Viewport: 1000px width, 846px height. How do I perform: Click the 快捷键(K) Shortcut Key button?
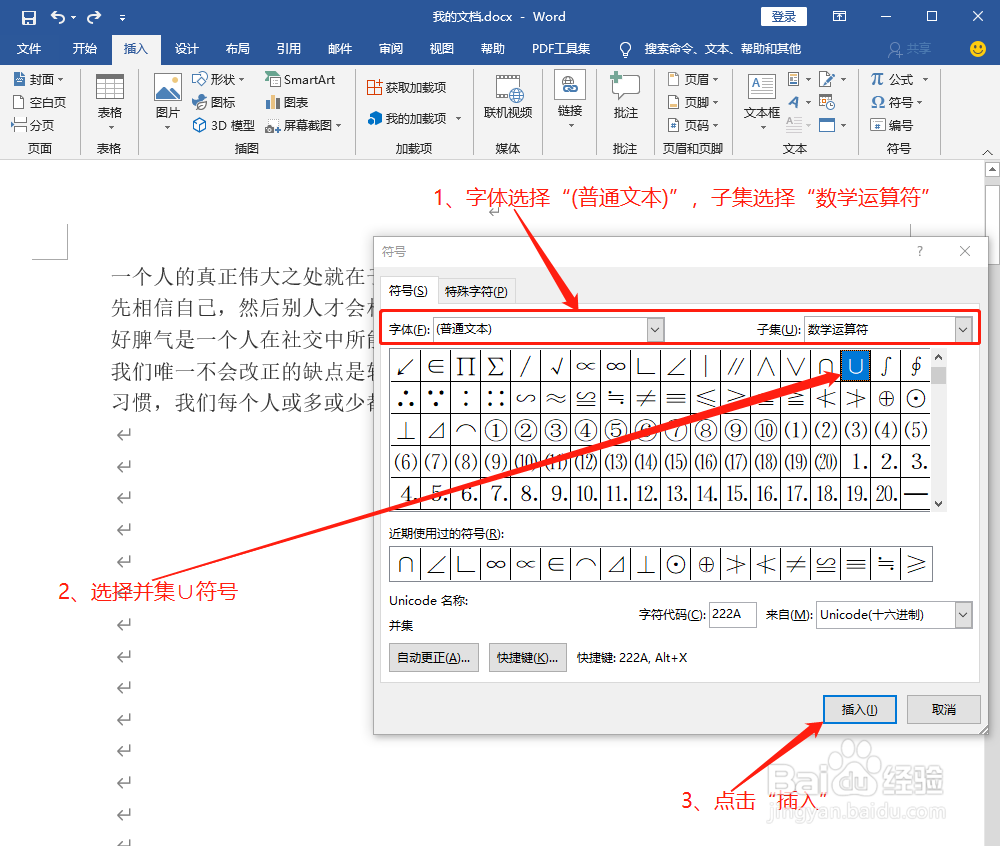pos(527,657)
